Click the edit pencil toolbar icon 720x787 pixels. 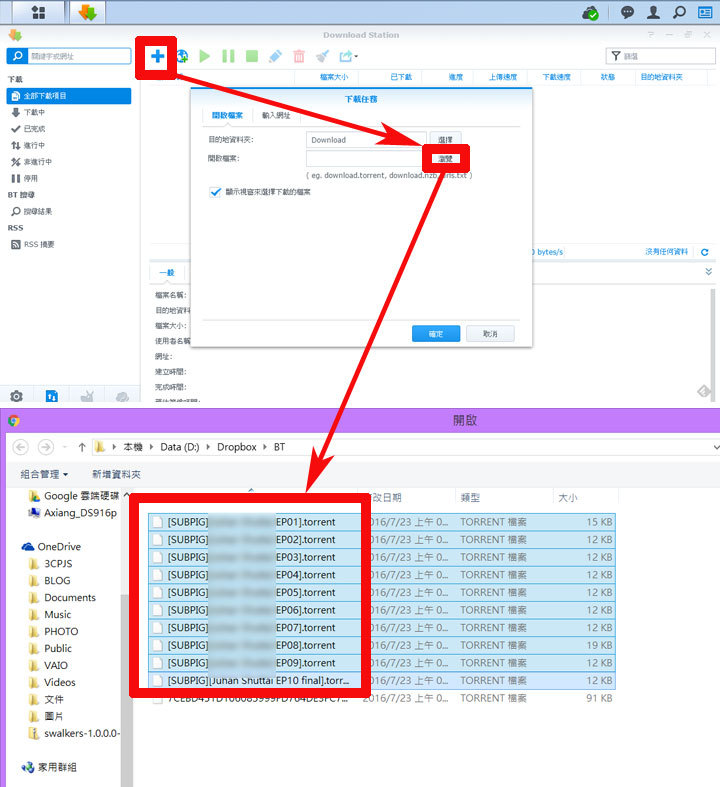pos(275,56)
